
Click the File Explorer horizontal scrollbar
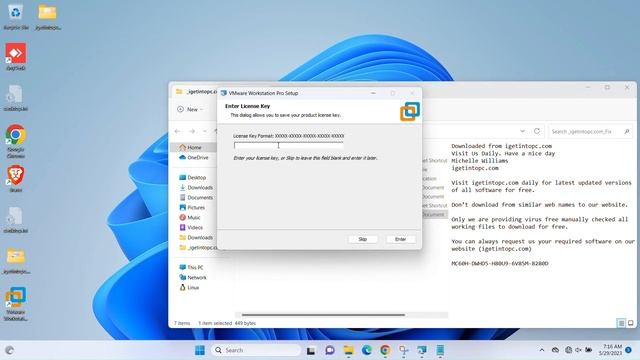coord(323,315)
